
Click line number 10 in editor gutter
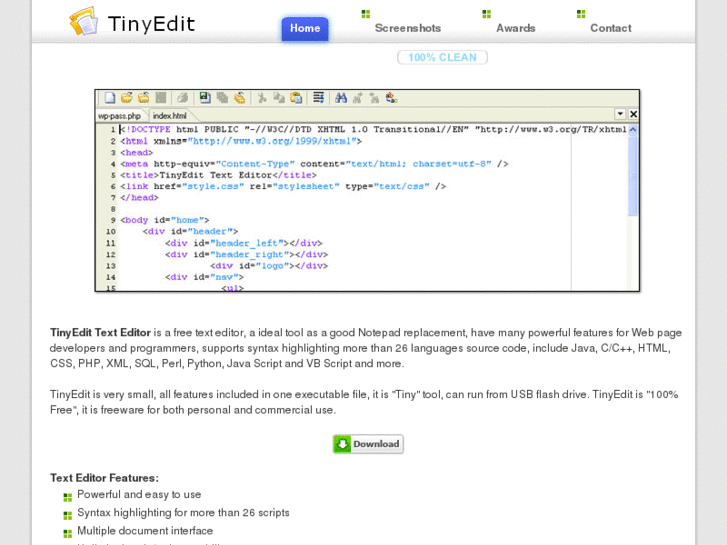[111, 231]
